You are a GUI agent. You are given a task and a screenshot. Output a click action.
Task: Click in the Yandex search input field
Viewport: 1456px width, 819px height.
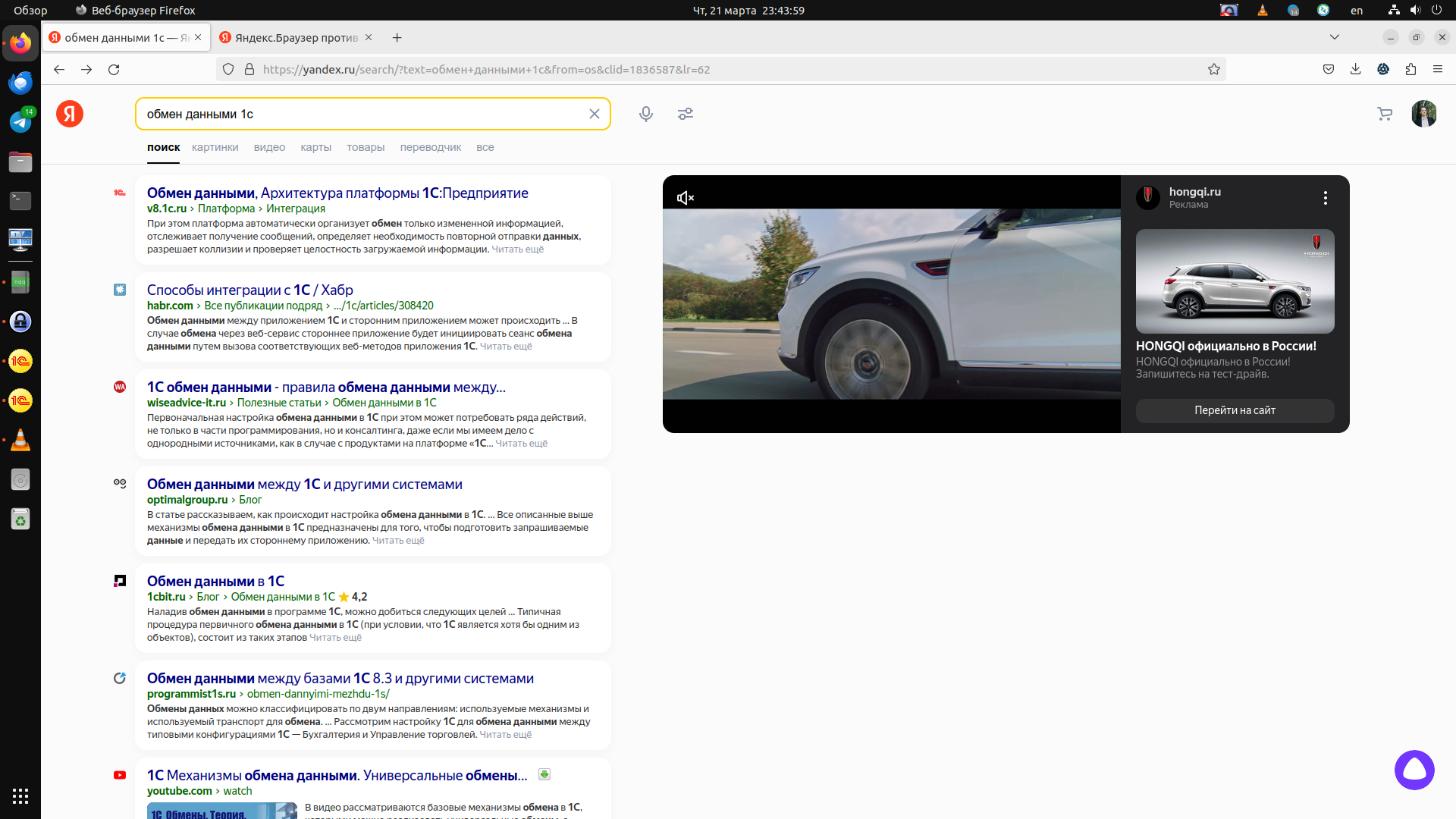(x=364, y=114)
